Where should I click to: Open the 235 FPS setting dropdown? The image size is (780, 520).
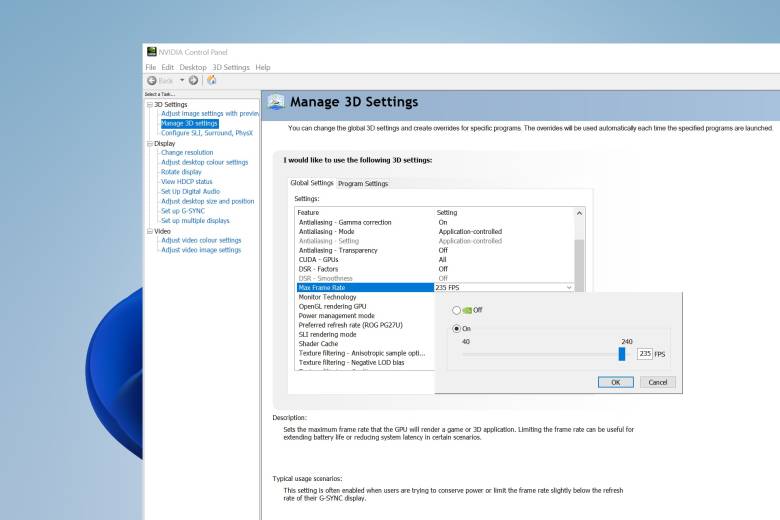coord(569,288)
